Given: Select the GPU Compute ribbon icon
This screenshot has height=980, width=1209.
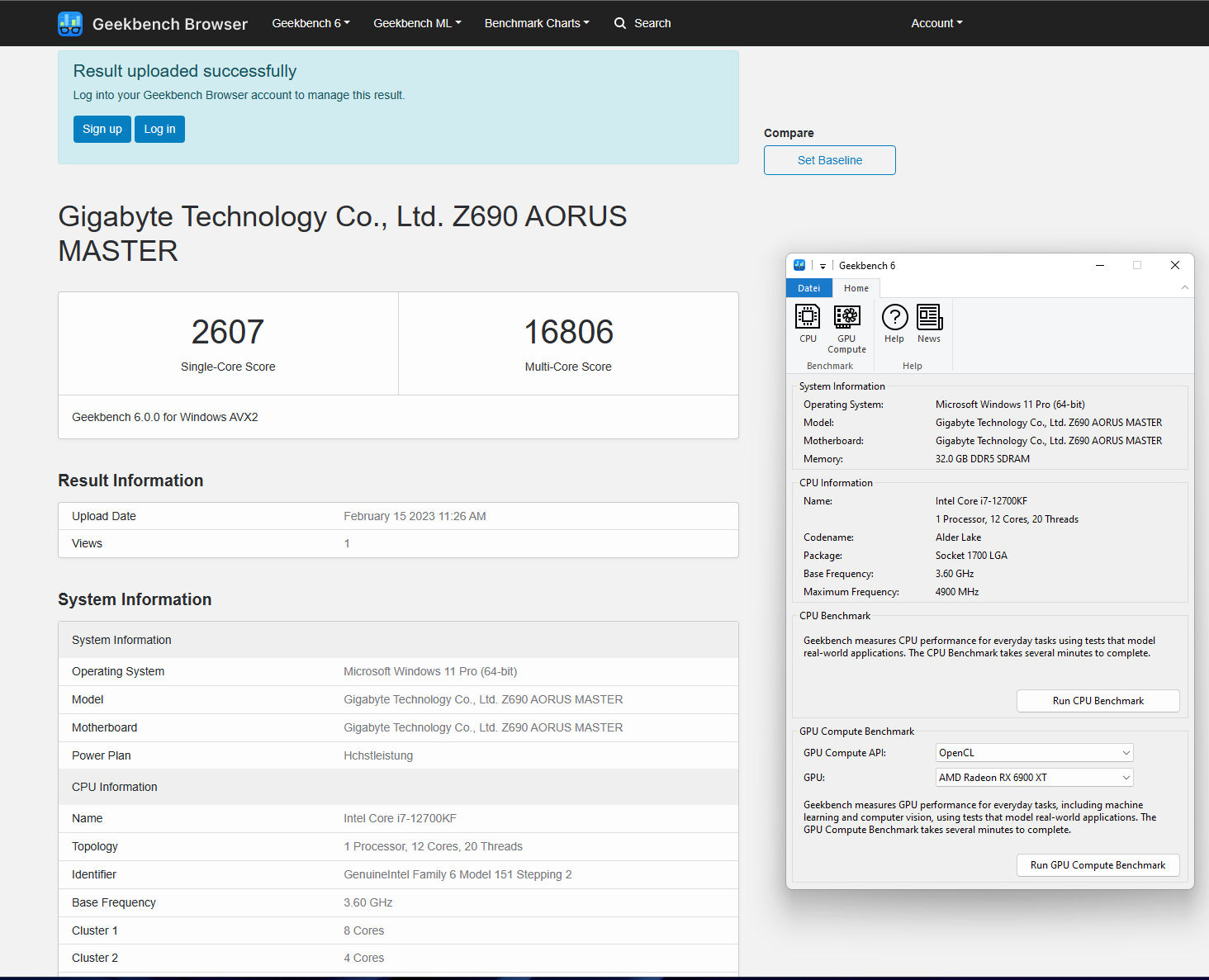Looking at the screenshot, I should (846, 329).
